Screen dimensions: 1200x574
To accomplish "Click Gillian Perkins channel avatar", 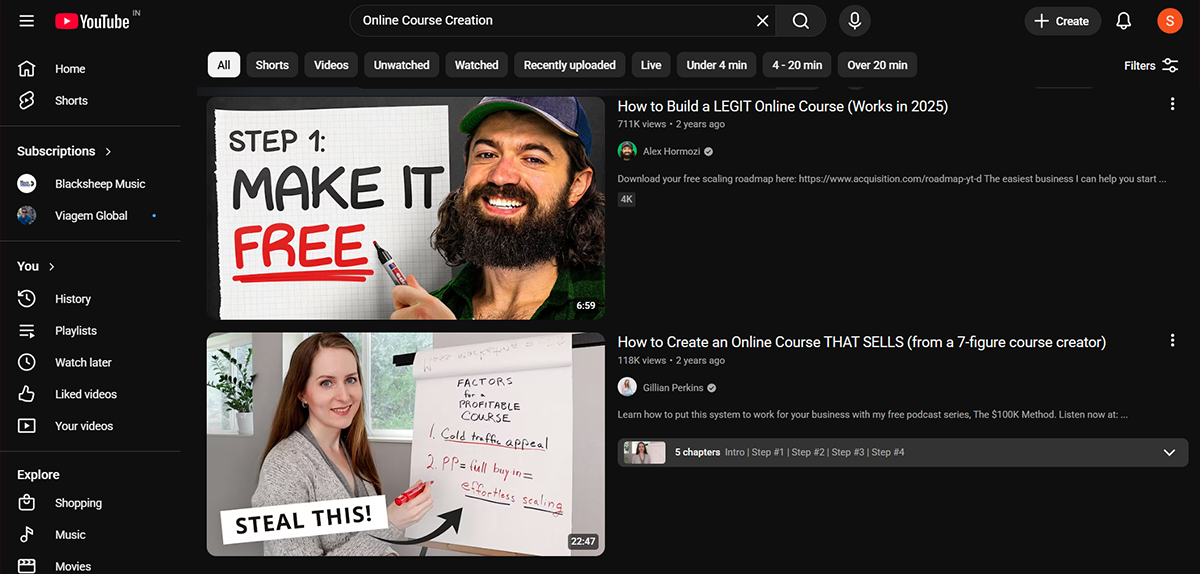I will coord(627,387).
